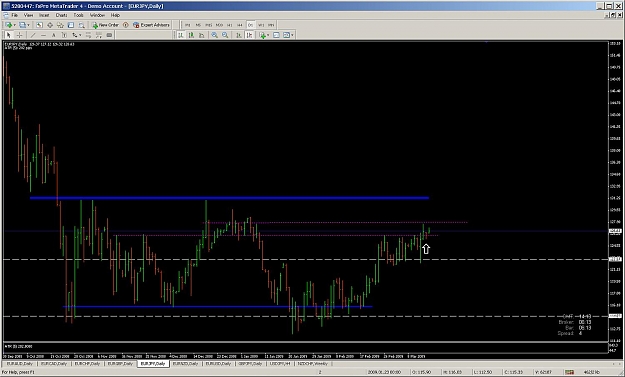The image size is (625, 377).
Task: Select the Horizontal Line drawing tool
Action: (x=43, y=35)
